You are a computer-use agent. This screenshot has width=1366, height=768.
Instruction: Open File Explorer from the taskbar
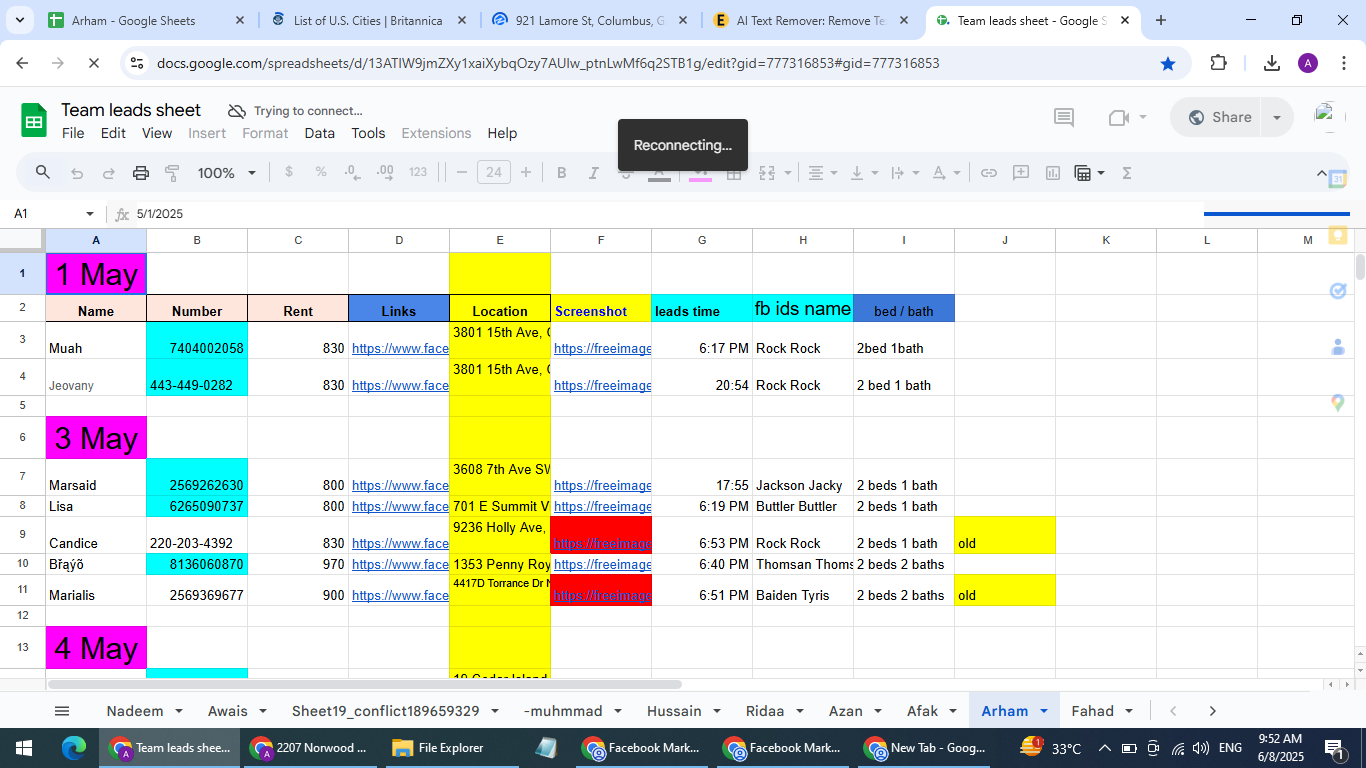[x=438, y=748]
